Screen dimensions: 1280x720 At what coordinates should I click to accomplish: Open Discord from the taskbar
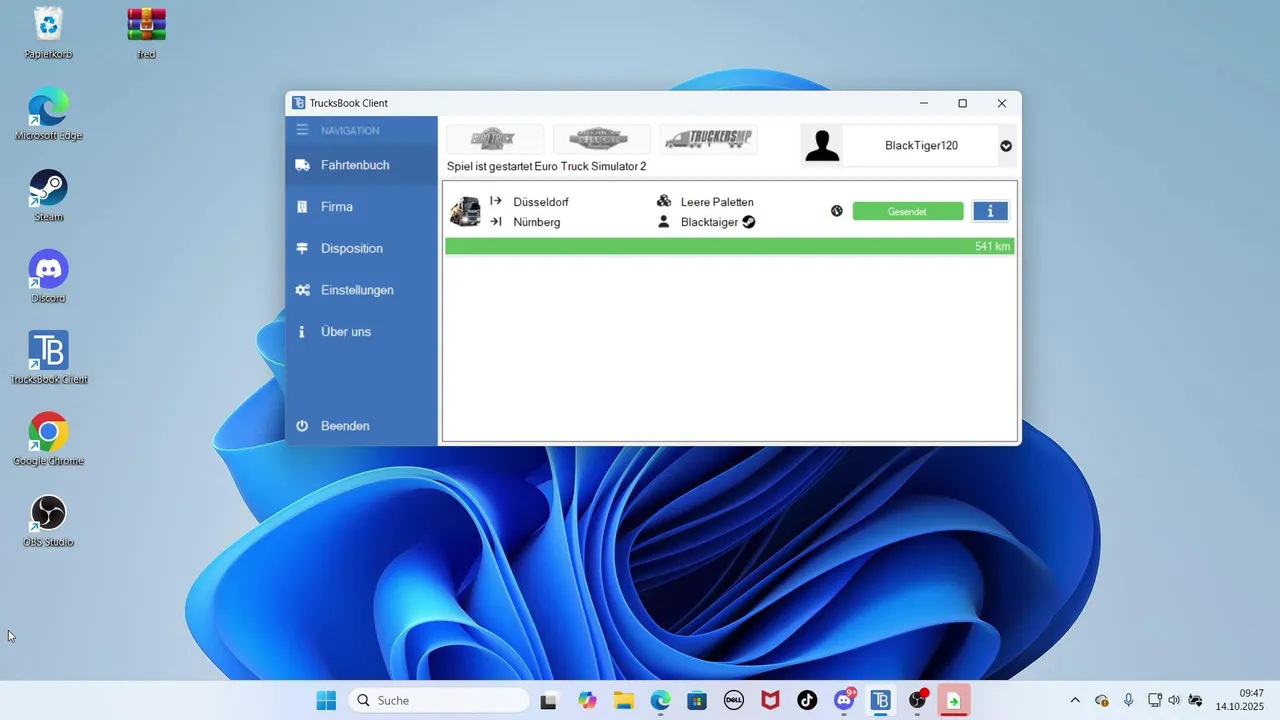pos(844,701)
